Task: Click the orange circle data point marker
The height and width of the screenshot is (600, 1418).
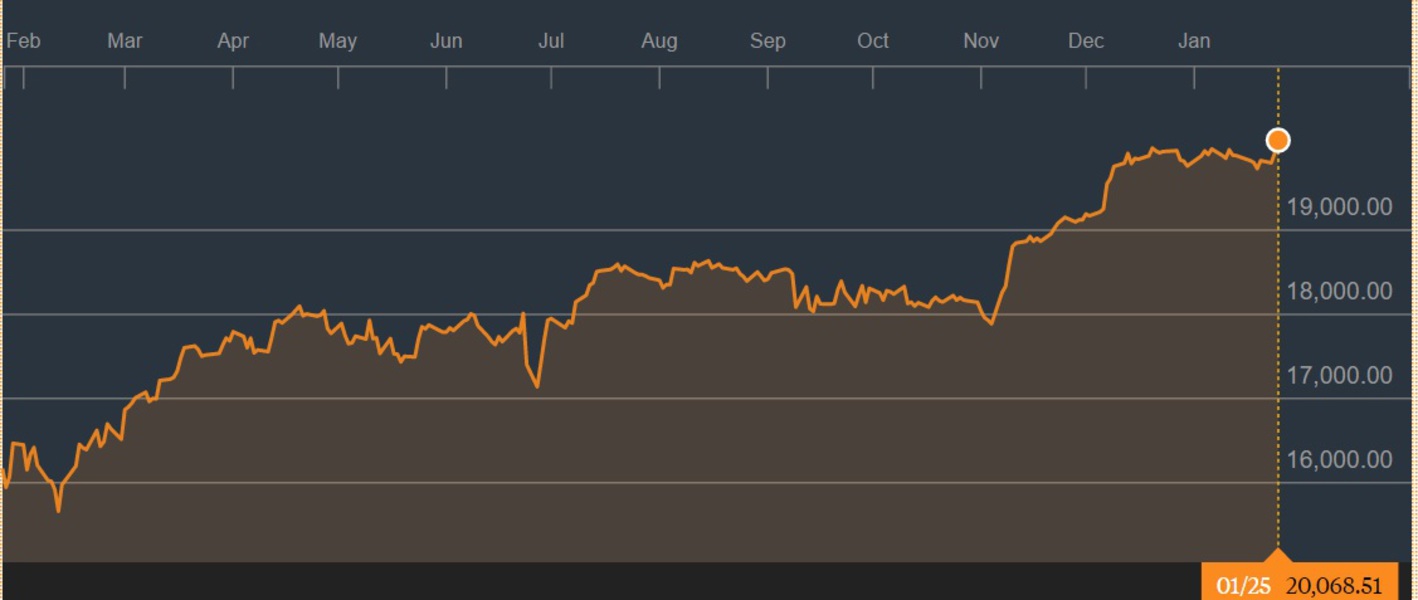Action: [x=1277, y=140]
